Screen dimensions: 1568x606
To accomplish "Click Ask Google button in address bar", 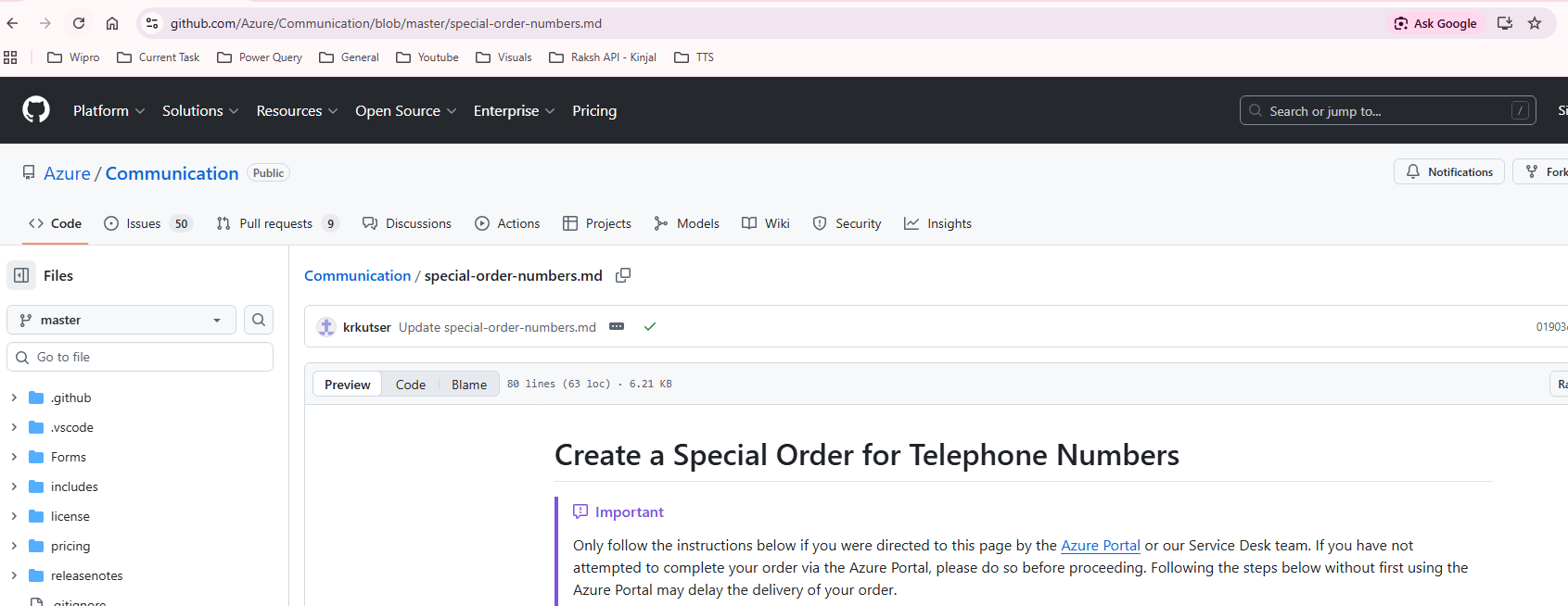I will click(x=1435, y=23).
